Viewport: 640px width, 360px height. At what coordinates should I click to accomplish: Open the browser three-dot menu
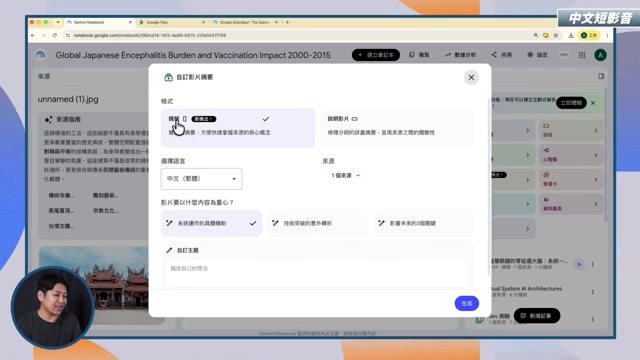point(607,36)
